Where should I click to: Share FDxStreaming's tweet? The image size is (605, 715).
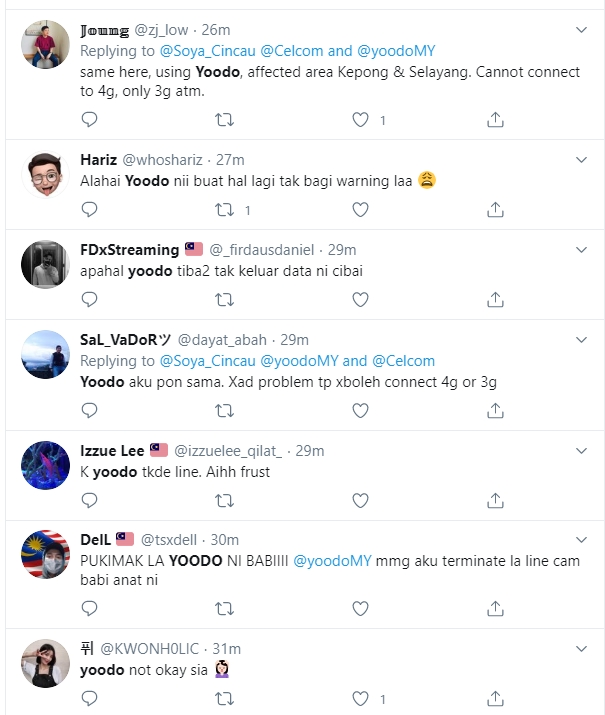(x=495, y=299)
